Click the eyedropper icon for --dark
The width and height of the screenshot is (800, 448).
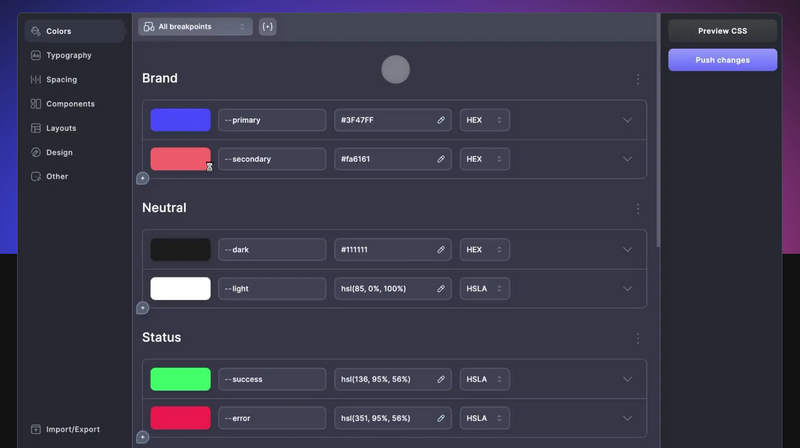(x=441, y=250)
